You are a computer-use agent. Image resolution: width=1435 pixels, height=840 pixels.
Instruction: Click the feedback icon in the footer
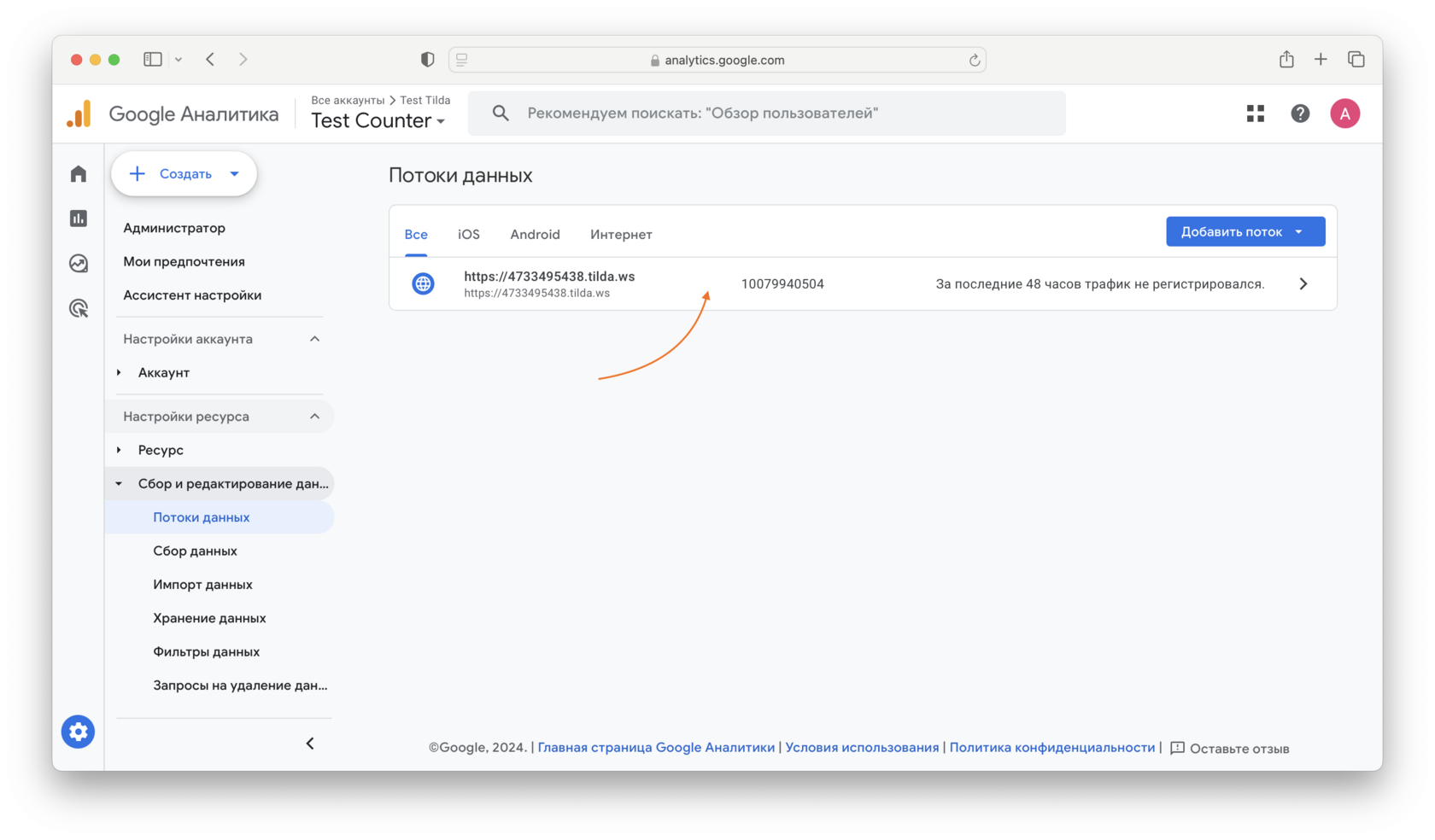click(1177, 749)
